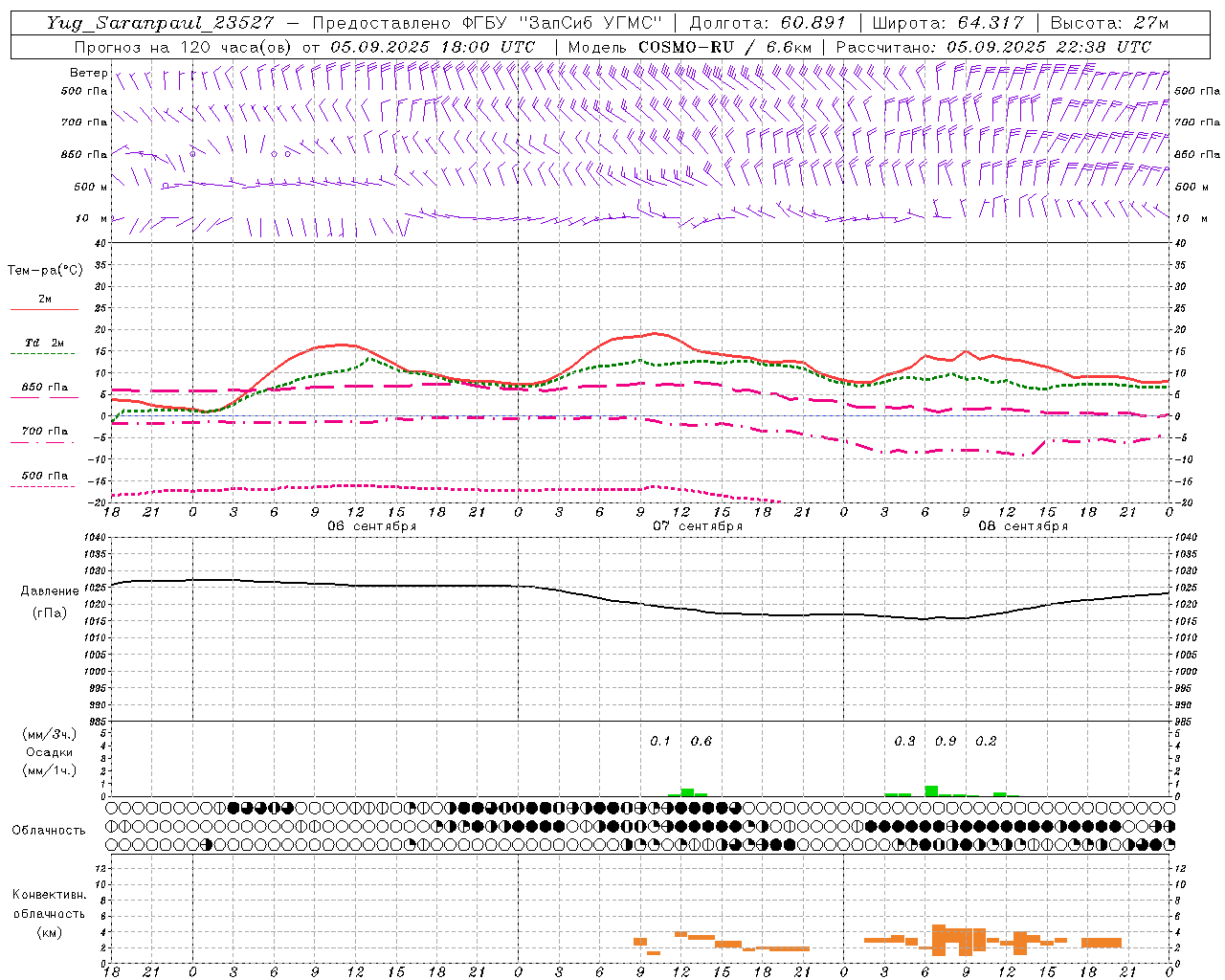Viewport: 1225px width, 980px height.
Task: Click the green precipitation bar at 12h on 07 сентября
Action: point(687,792)
